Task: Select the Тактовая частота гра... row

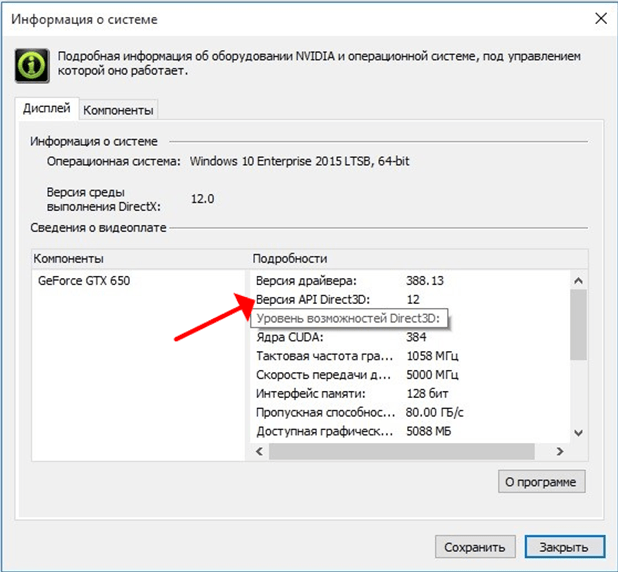Action: pos(410,356)
